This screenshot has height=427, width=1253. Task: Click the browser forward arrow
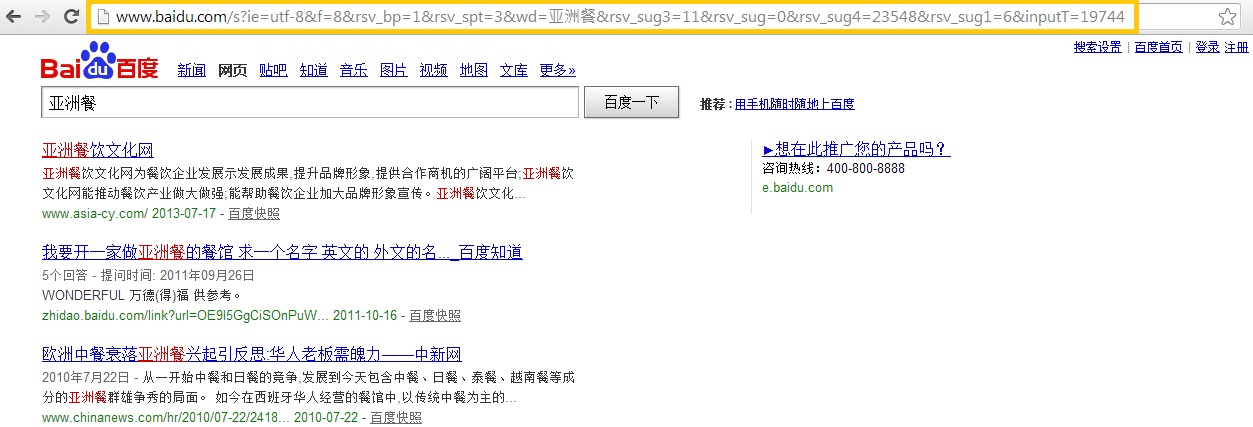tap(42, 17)
